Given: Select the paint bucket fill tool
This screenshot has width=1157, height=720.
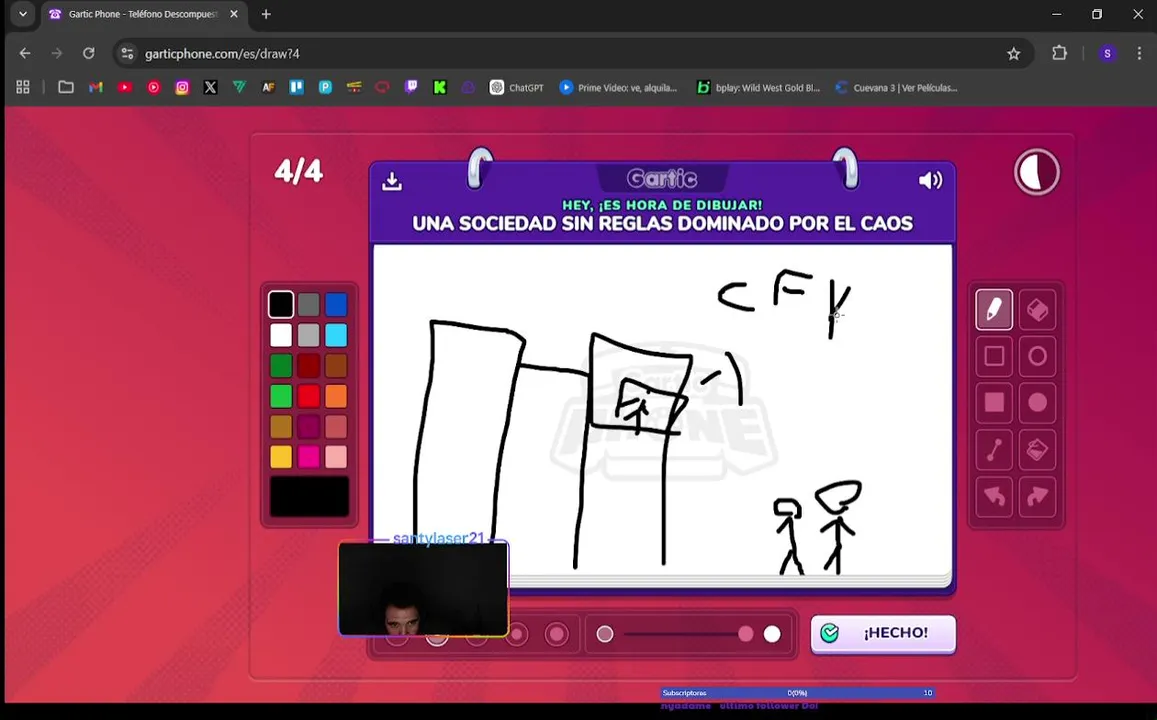Looking at the screenshot, I should click(1037, 450).
